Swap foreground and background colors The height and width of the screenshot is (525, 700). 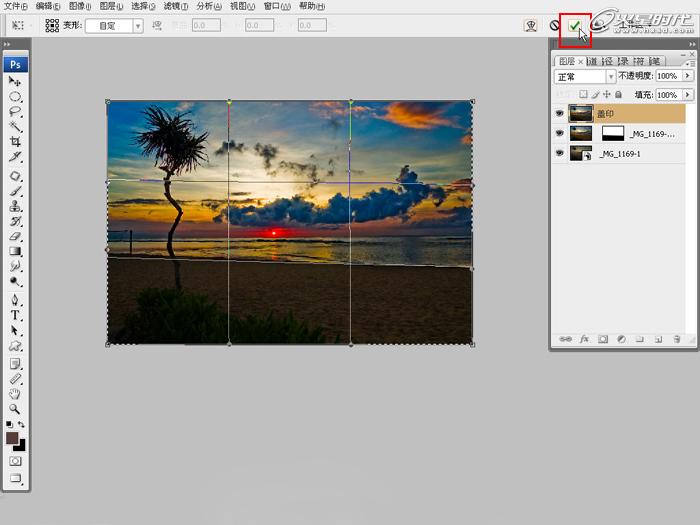click(x=21, y=424)
